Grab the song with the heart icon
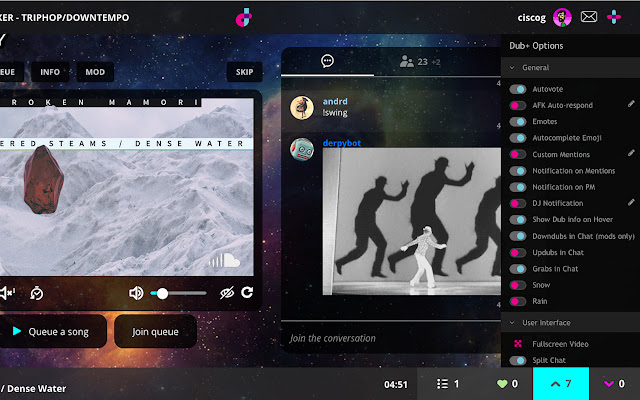 502,384
